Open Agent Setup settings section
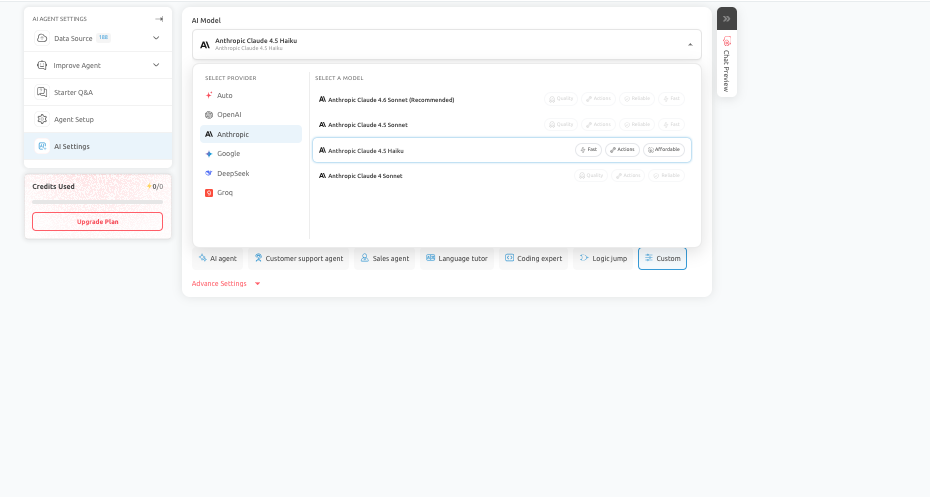This screenshot has height=497, width=930. pos(98,119)
